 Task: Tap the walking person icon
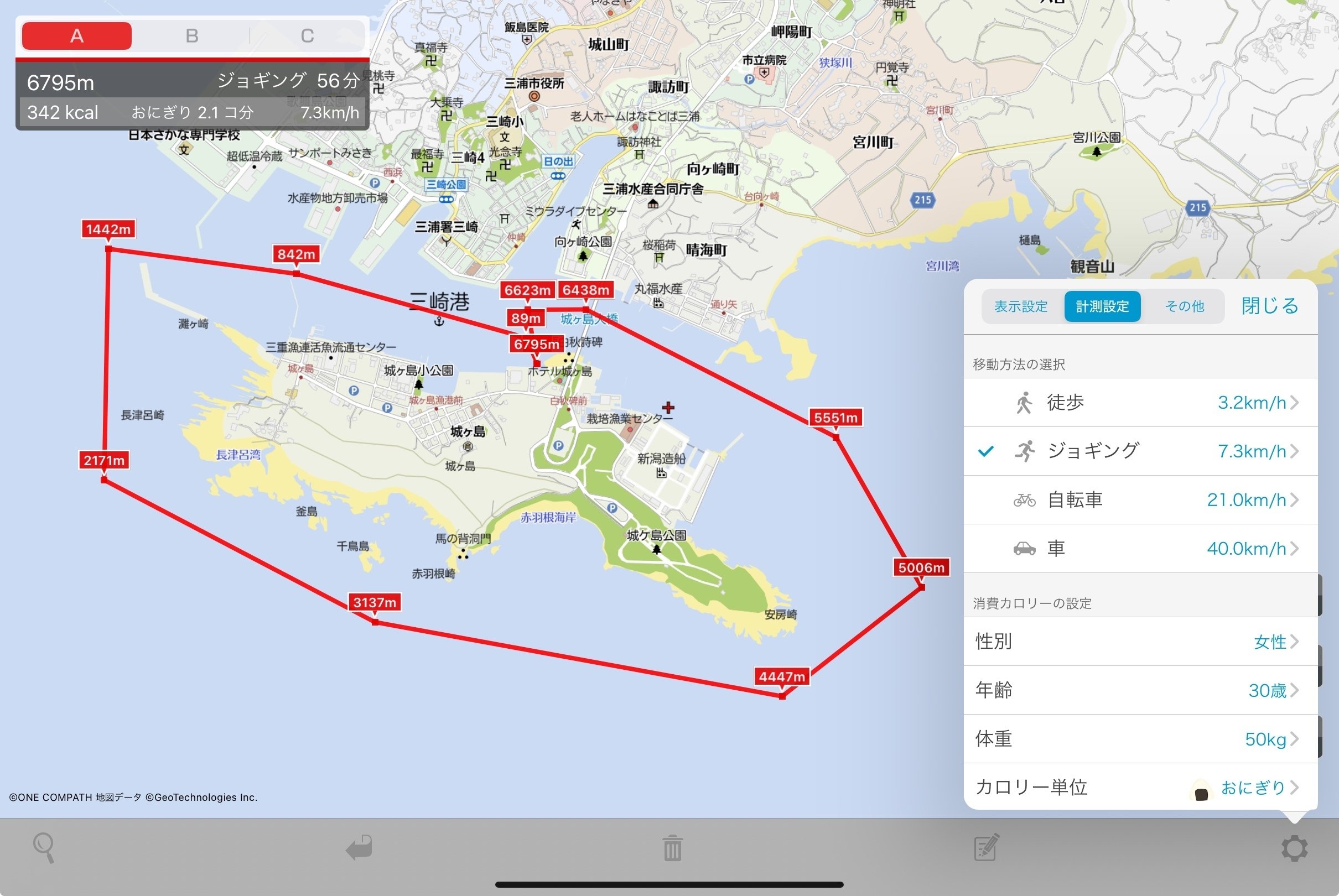tap(1024, 403)
